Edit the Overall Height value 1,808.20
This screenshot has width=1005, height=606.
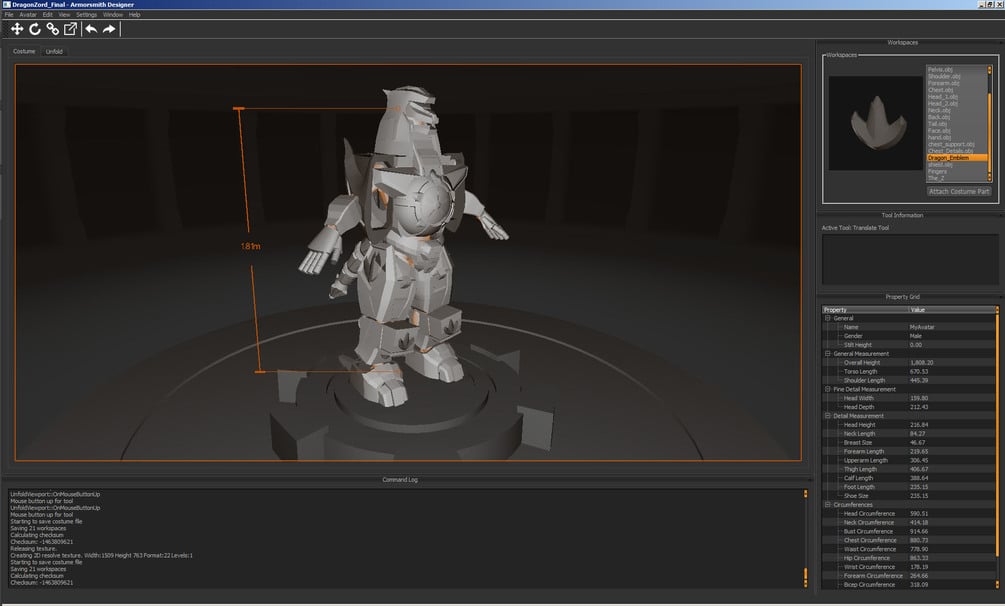click(951, 362)
